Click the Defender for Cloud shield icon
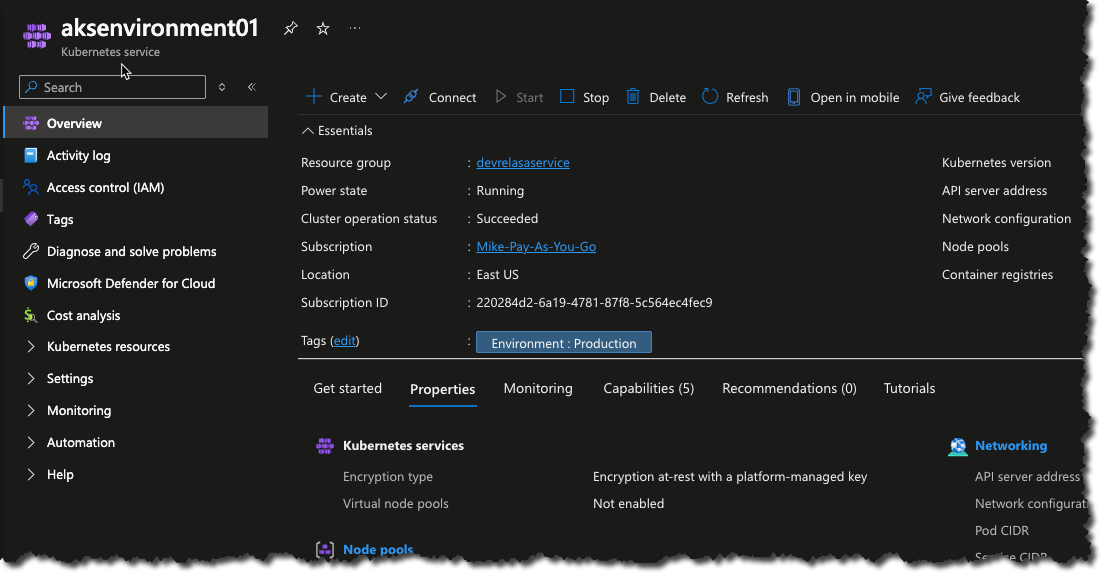The image size is (1102, 573). click(31, 283)
